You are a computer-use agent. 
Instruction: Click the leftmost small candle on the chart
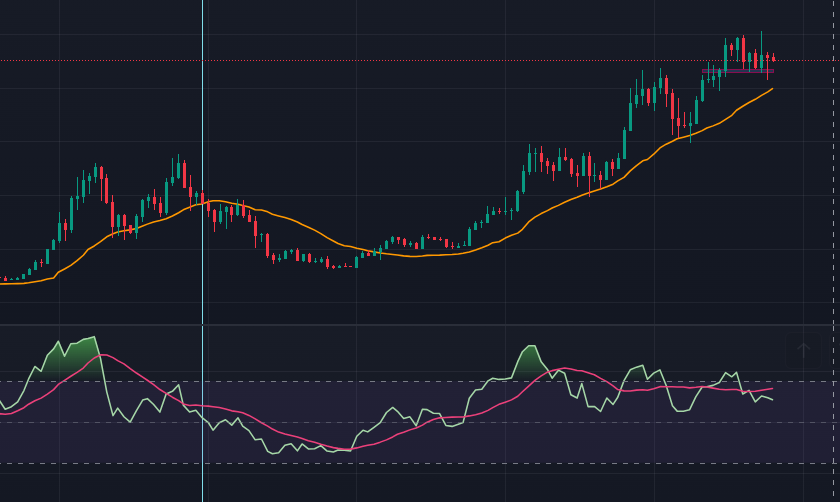5,279
